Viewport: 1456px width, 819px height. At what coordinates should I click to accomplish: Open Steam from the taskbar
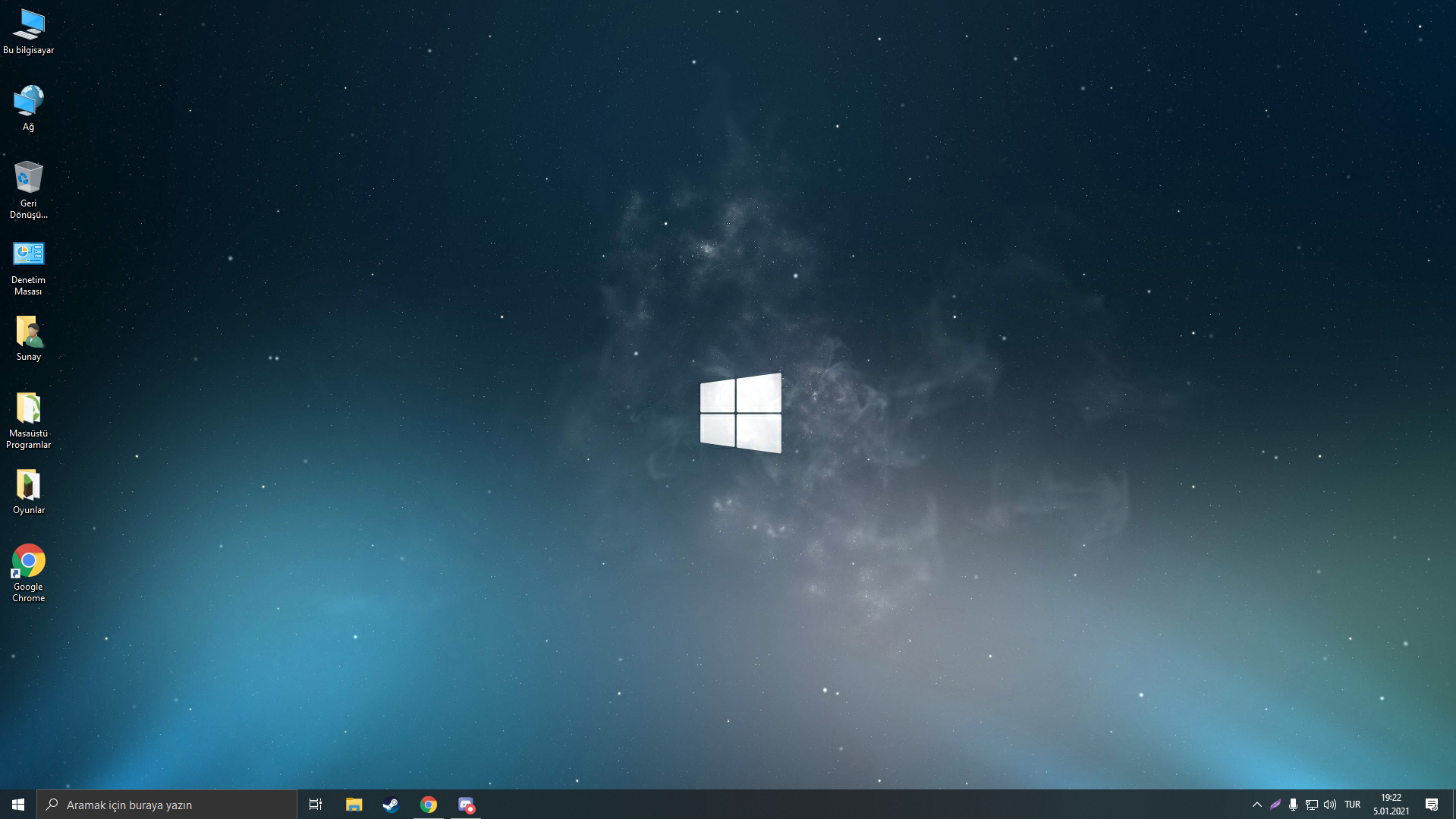pos(391,805)
